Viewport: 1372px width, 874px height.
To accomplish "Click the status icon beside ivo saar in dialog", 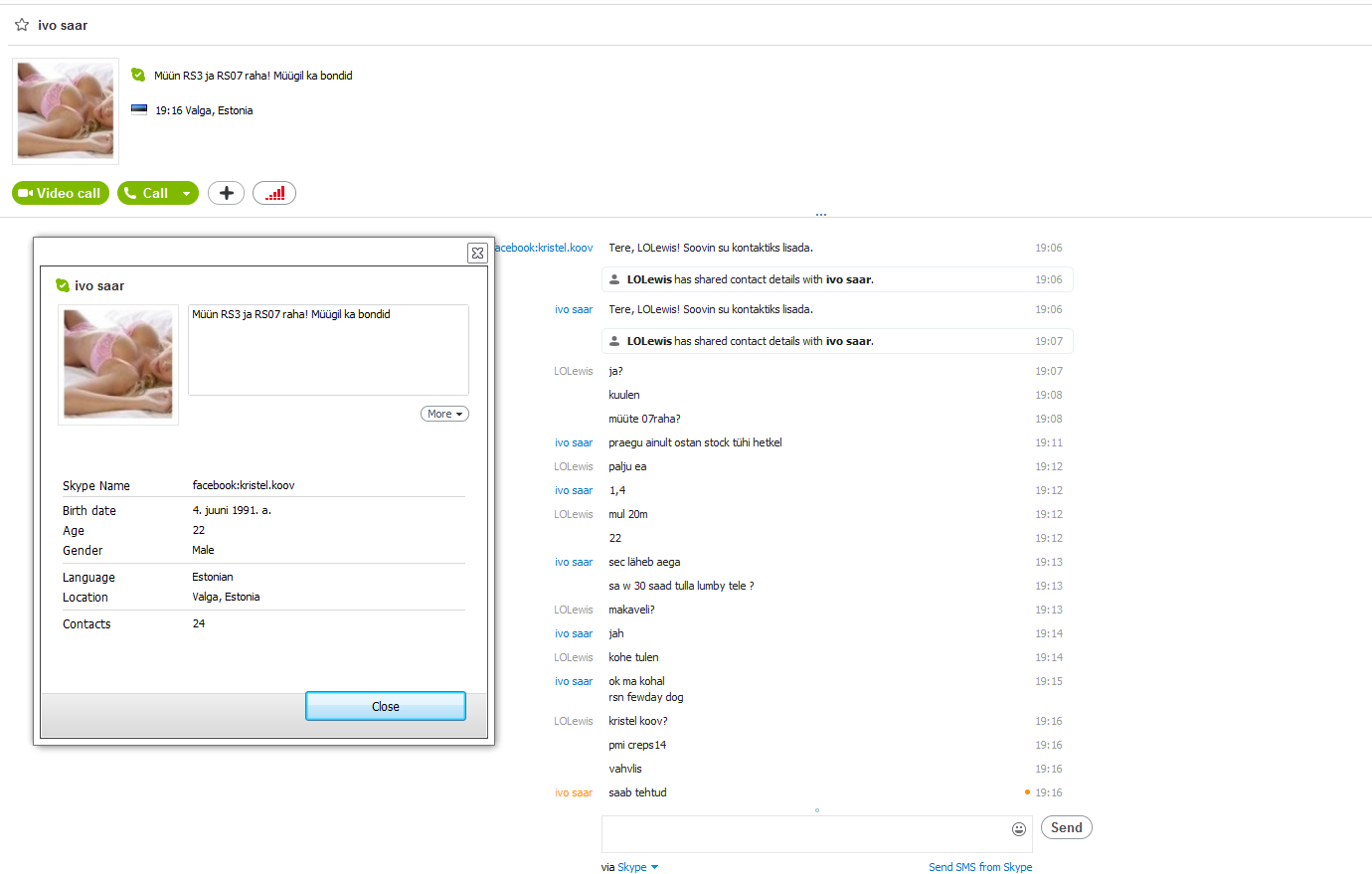I will pyautogui.click(x=63, y=285).
